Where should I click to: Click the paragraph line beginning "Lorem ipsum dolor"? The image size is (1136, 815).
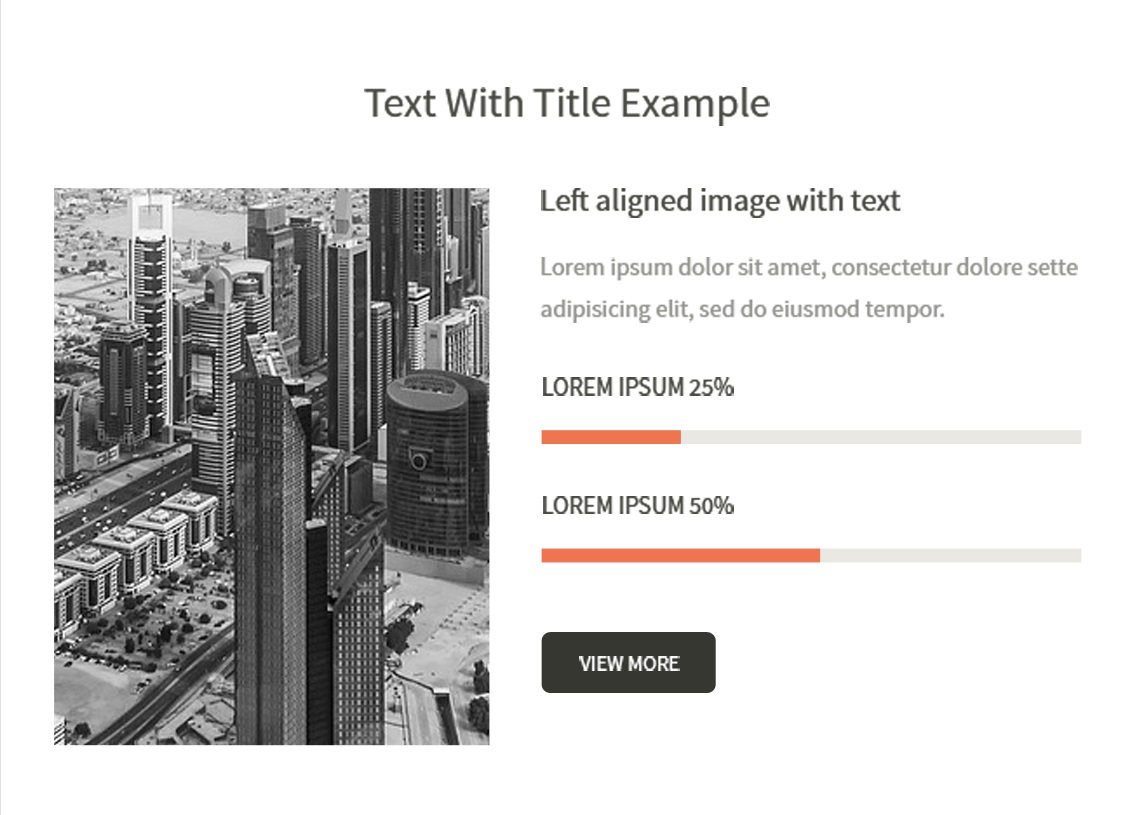[x=808, y=268]
